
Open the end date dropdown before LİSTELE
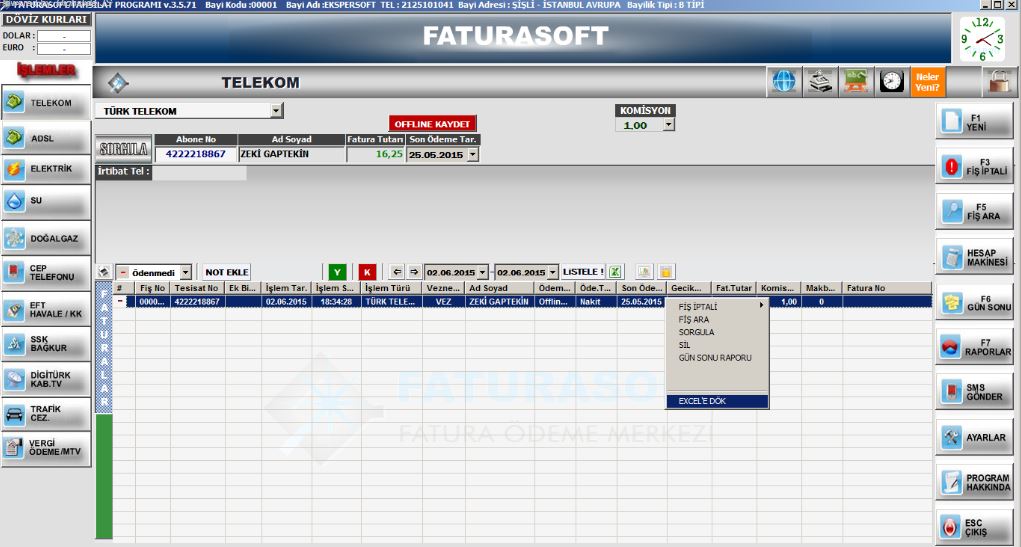(553, 272)
